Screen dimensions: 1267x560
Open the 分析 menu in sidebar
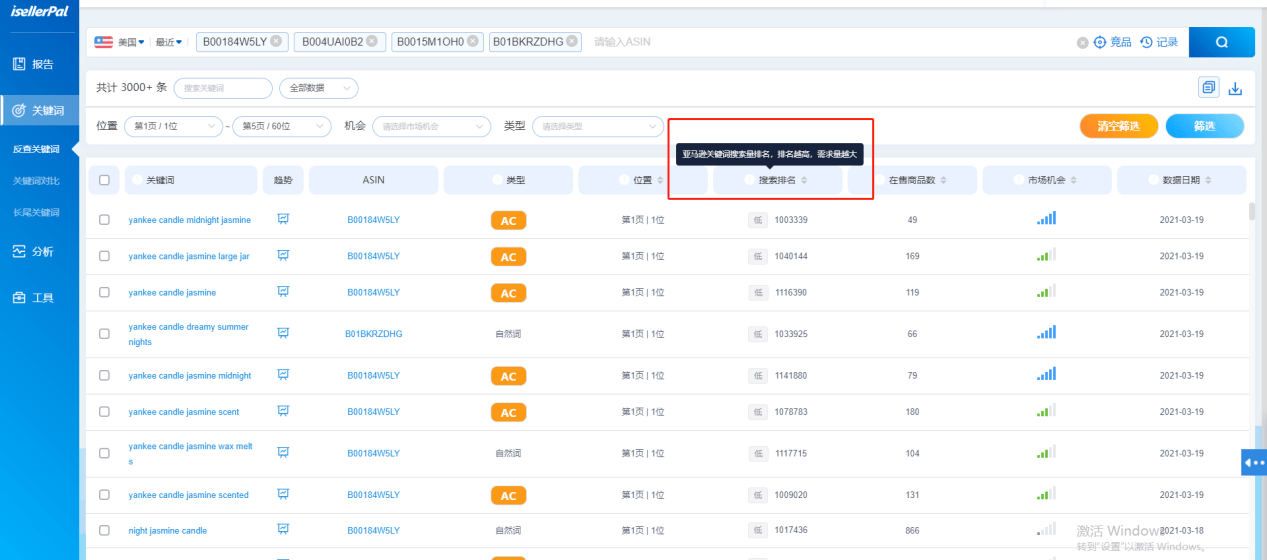pos(41,251)
